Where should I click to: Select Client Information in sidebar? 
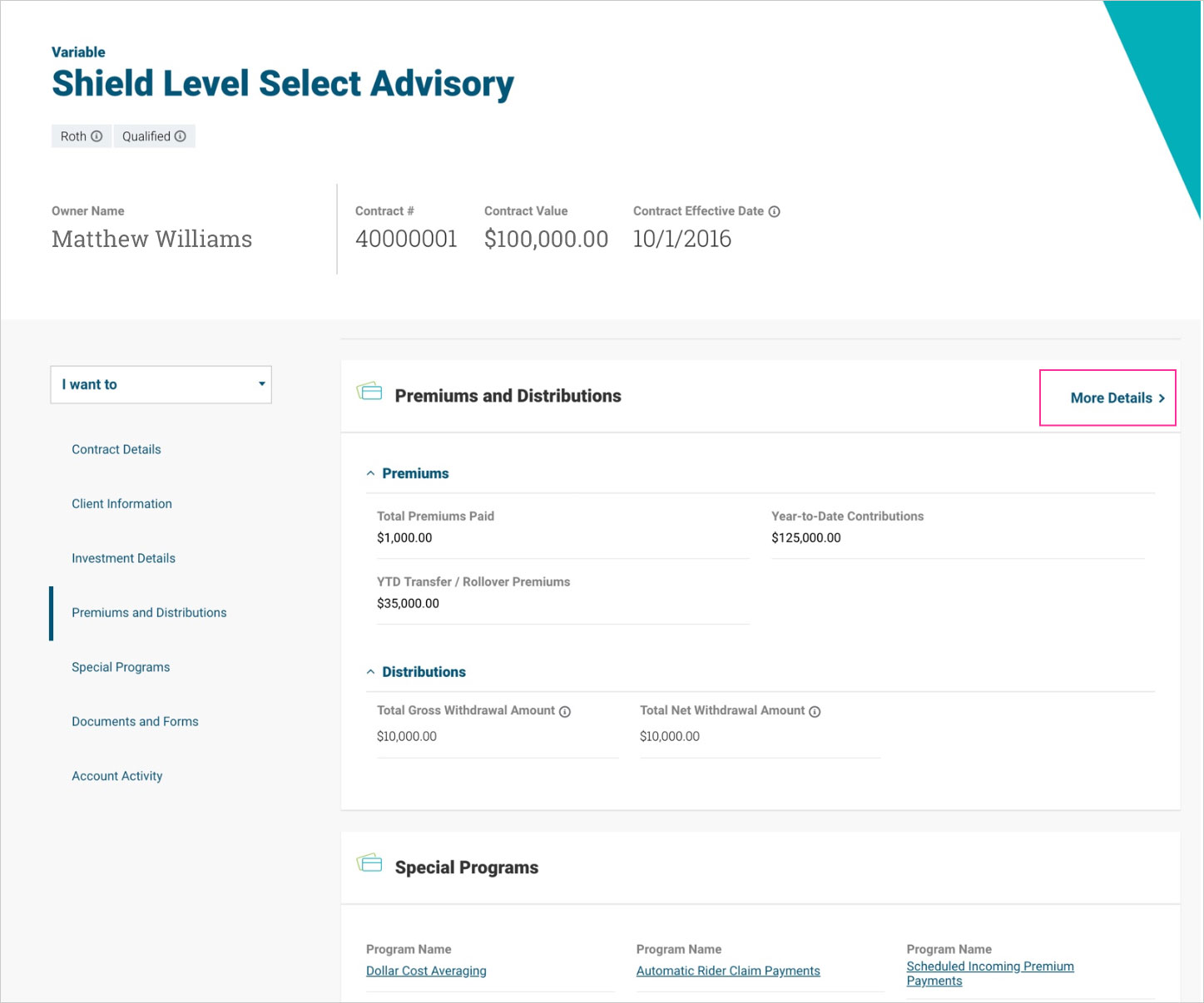[121, 504]
